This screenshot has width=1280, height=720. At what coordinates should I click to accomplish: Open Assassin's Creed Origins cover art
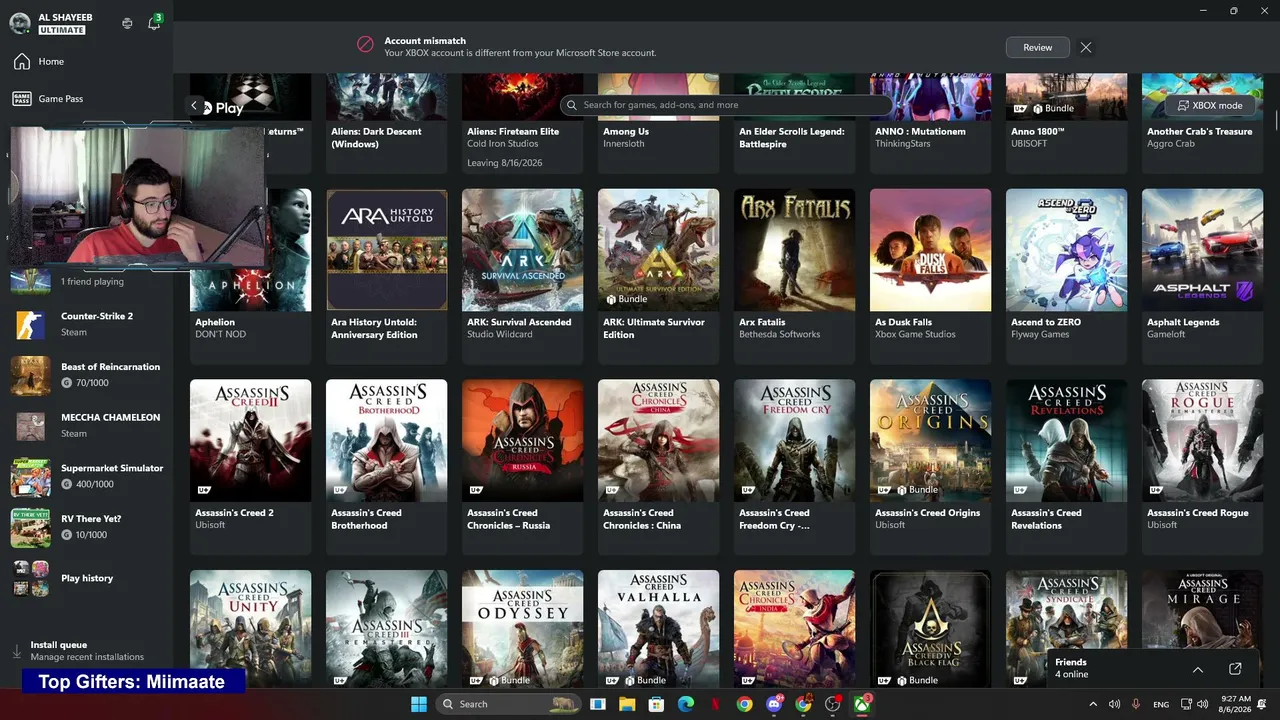930,441
